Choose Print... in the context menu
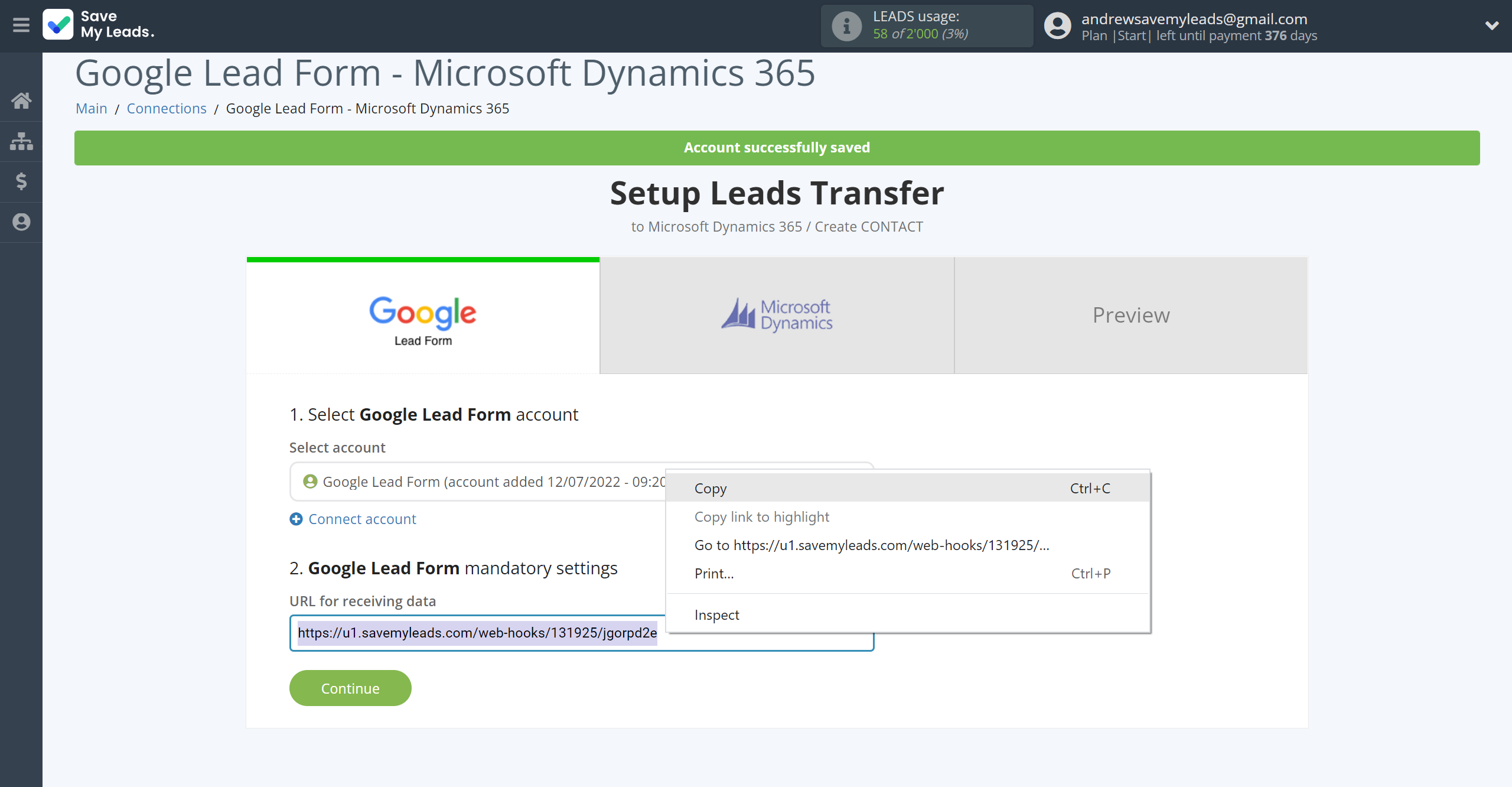 tap(908, 573)
